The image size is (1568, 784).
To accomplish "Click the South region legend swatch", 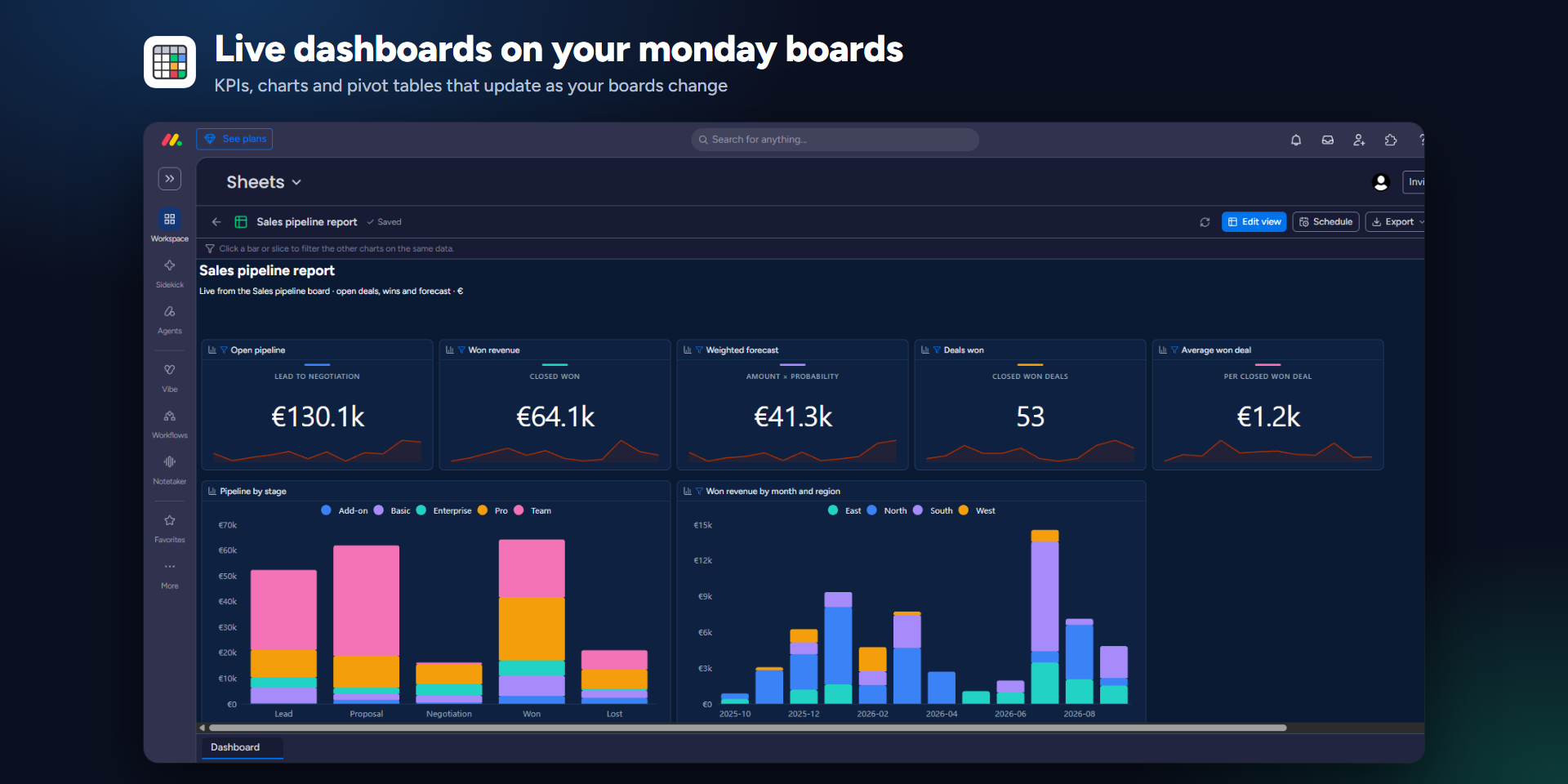I will pyautogui.click(x=918, y=510).
